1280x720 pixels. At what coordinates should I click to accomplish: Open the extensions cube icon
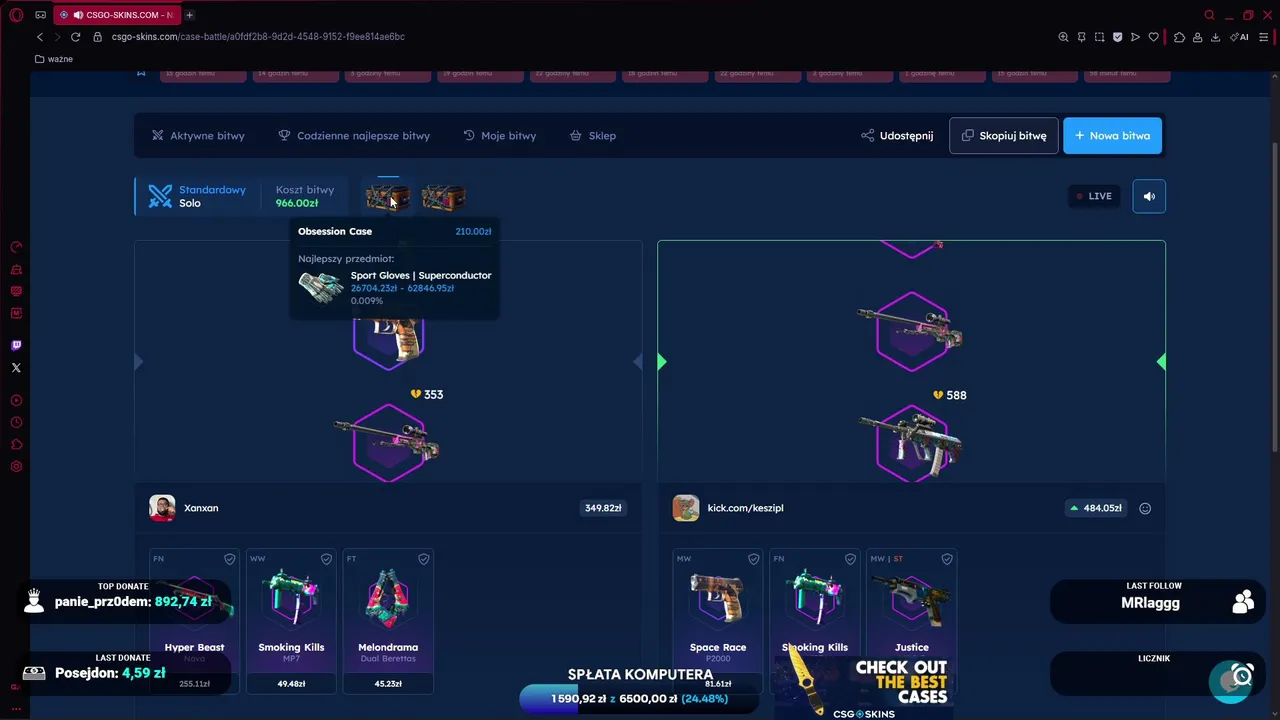pos(1179,37)
